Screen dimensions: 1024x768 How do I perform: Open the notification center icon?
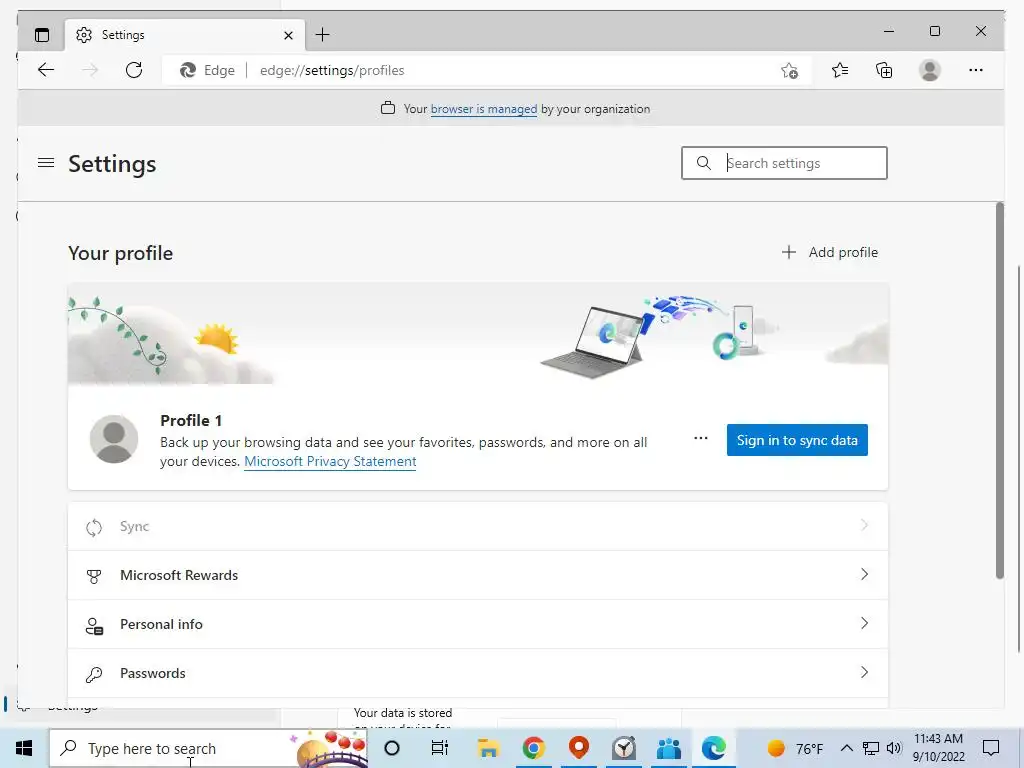[x=991, y=748]
